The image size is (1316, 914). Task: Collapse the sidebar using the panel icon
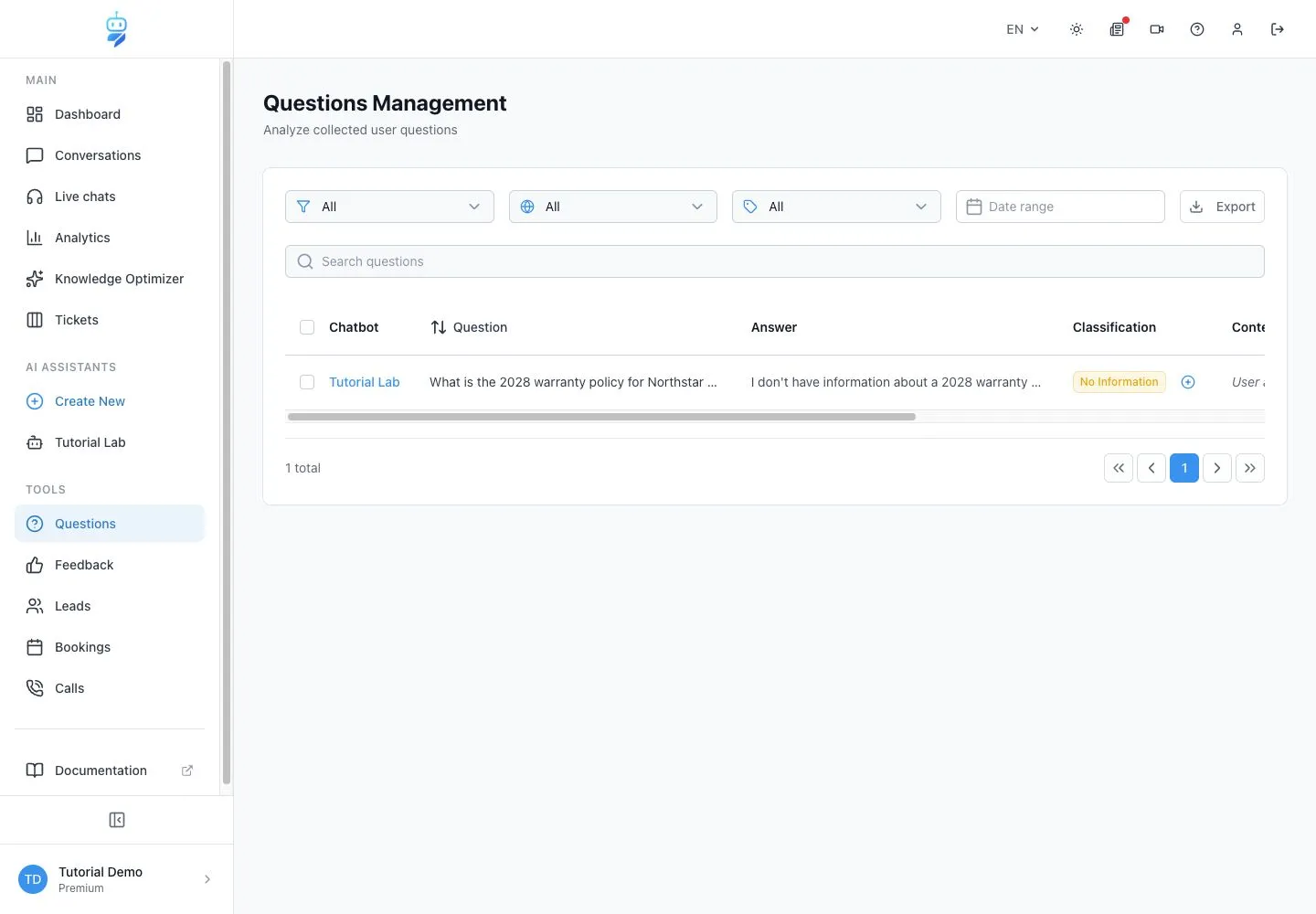(117, 820)
